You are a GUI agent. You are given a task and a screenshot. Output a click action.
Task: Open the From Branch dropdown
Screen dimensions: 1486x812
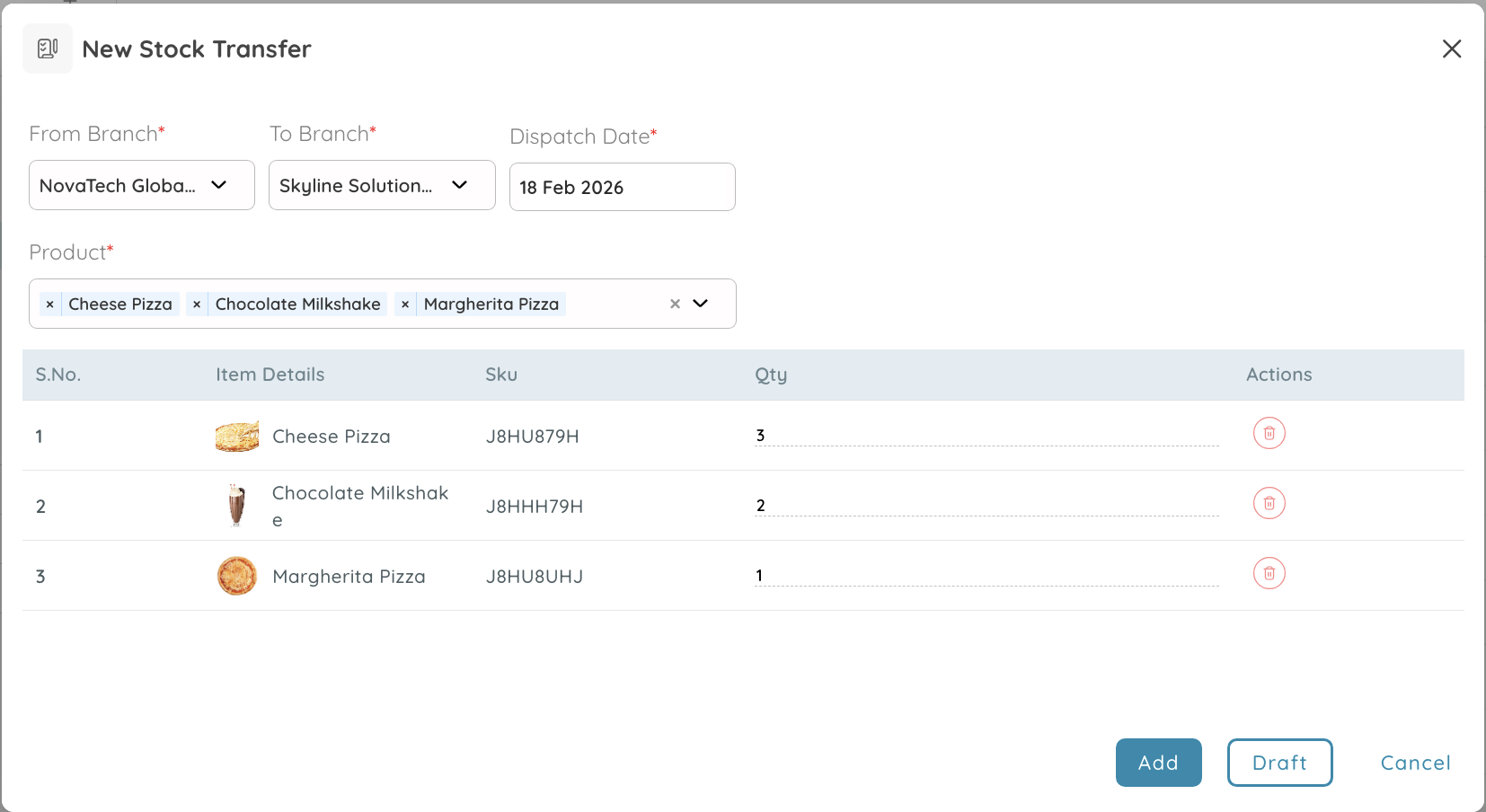(217, 185)
